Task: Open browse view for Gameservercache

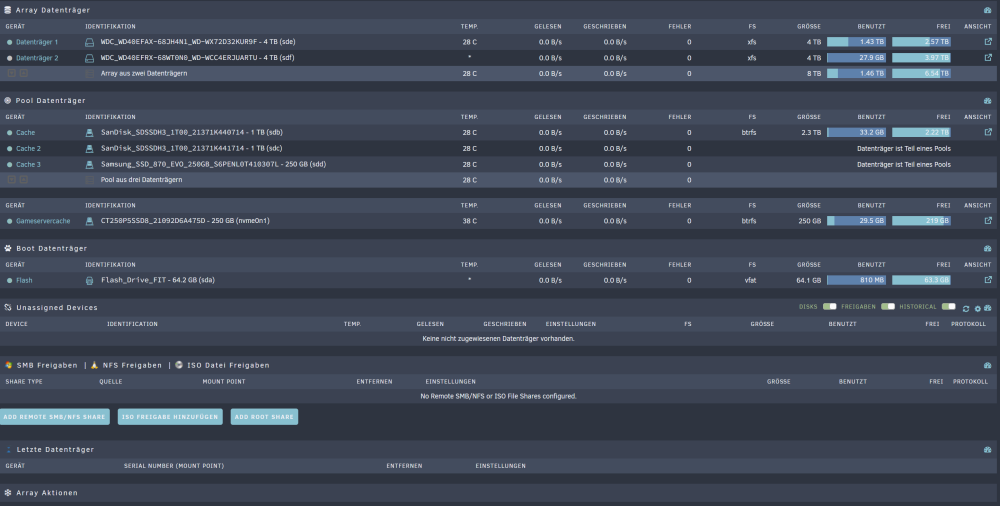Action: [x=988, y=221]
